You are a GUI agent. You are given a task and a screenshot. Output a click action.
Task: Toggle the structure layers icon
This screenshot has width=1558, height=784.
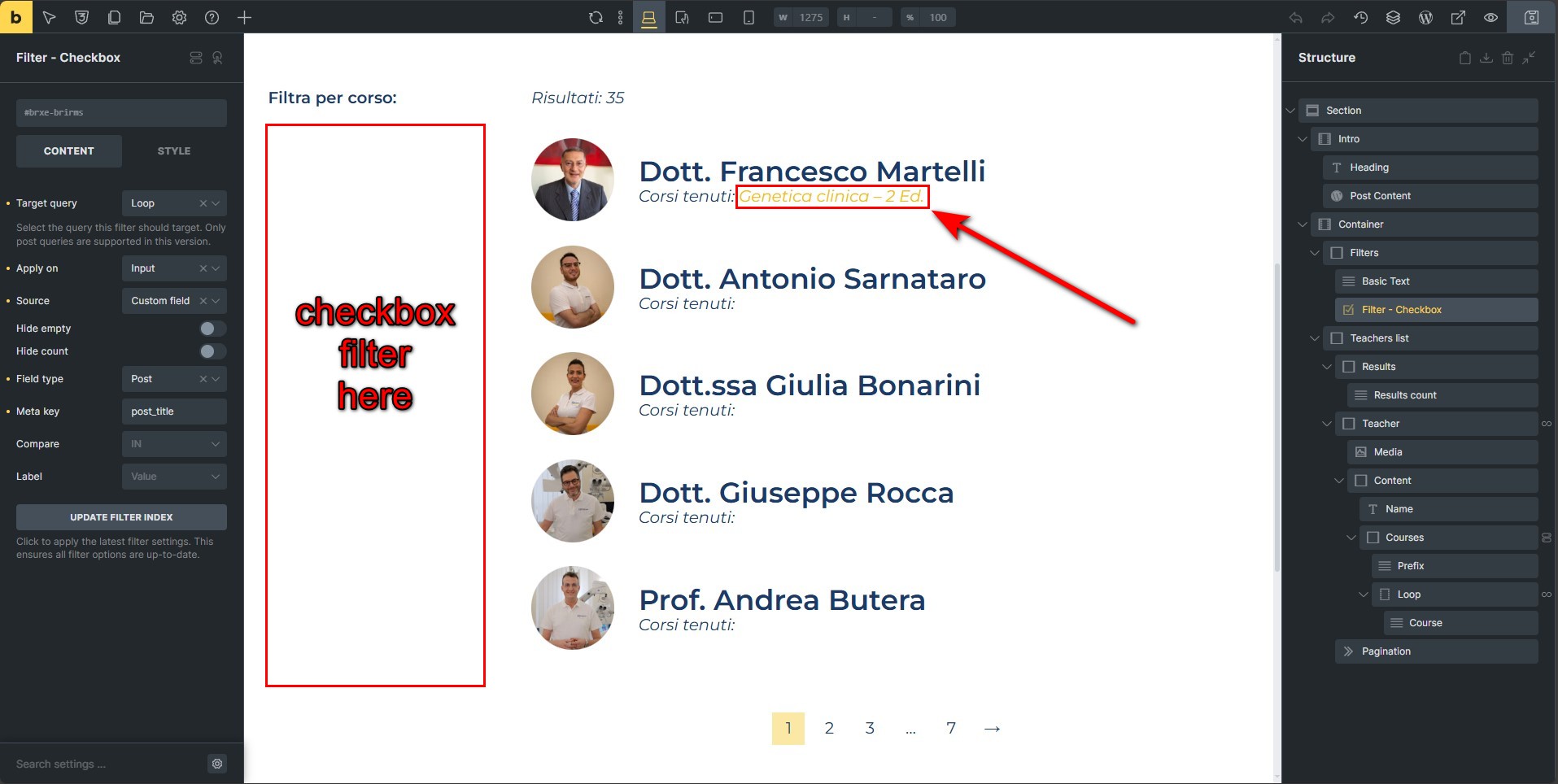tap(1393, 17)
